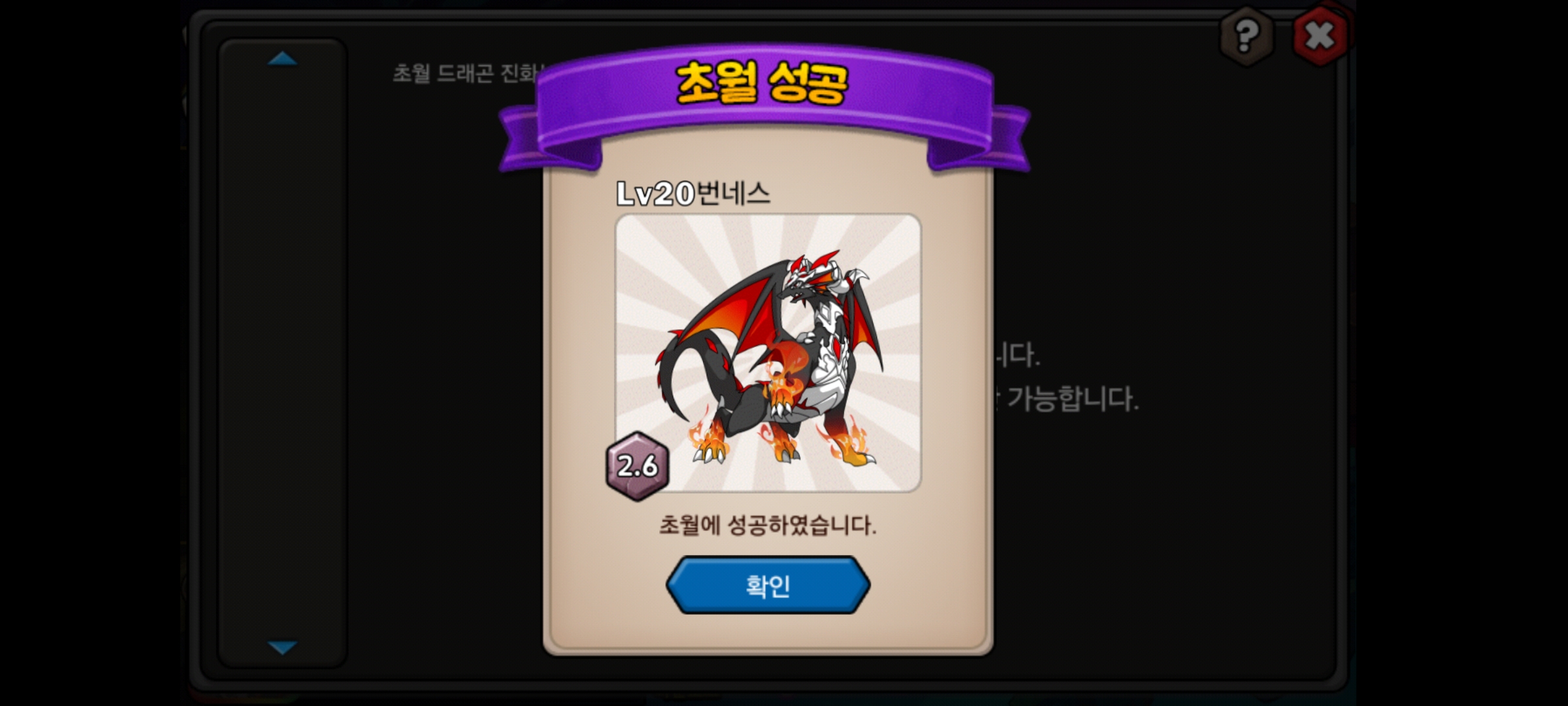Click the 초월에 성공하였습니다 message

(768, 525)
